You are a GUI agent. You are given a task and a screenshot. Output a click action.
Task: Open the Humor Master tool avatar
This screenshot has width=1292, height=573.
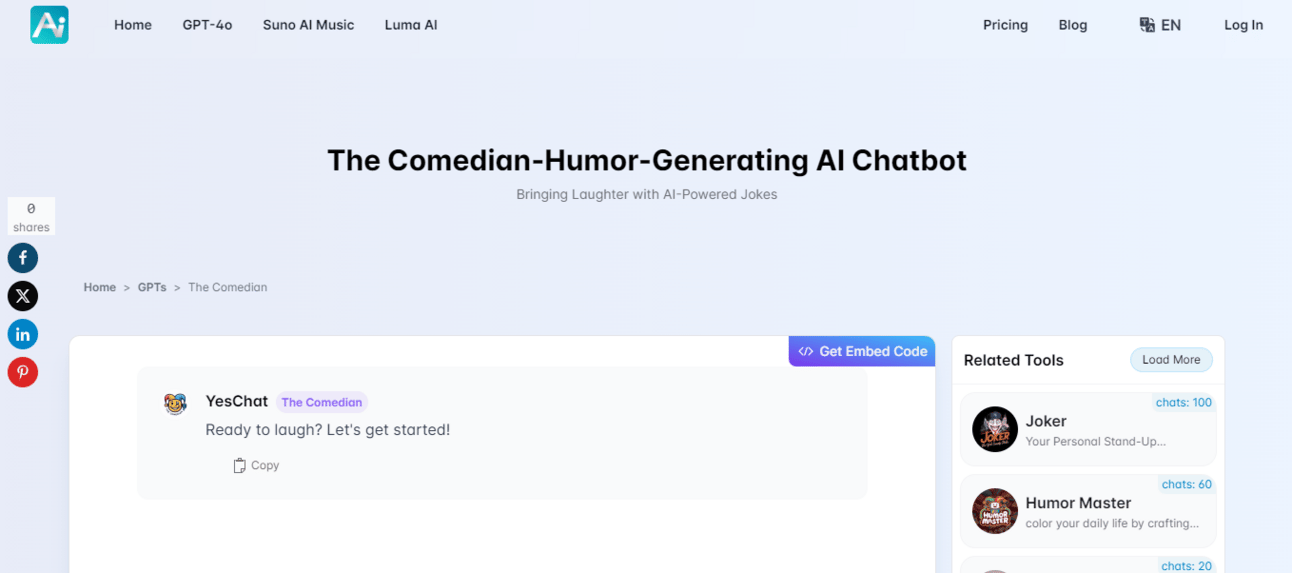(x=995, y=511)
